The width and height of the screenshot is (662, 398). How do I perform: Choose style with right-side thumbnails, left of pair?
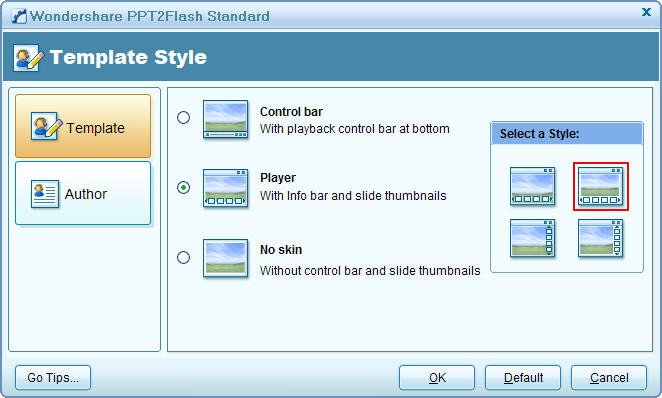click(532, 238)
